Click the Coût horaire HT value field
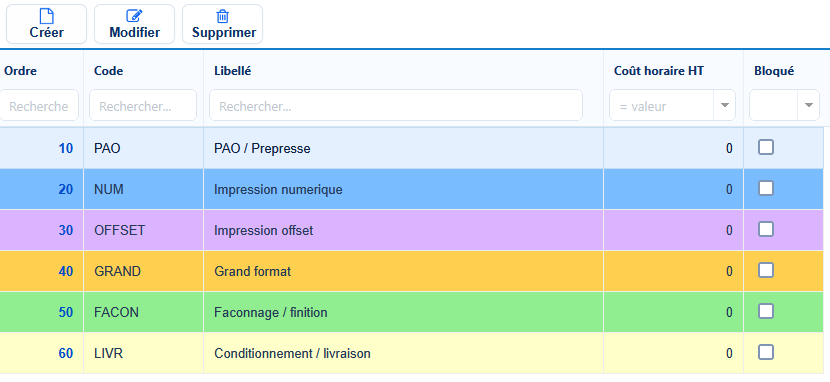830x382 pixels. 663,105
